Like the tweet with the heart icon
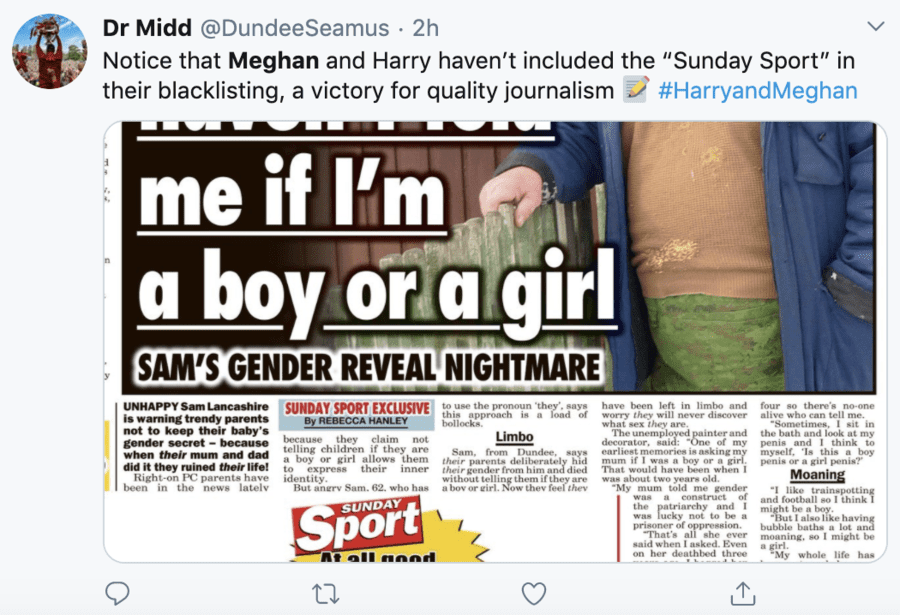 click(534, 593)
